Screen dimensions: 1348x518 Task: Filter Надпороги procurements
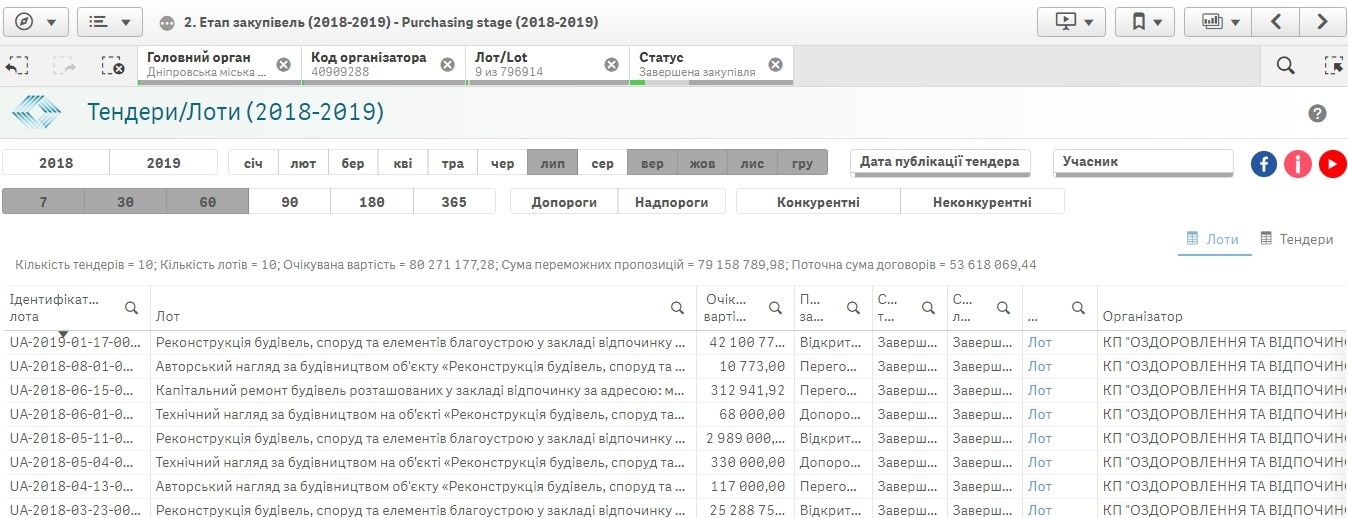point(671,202)
